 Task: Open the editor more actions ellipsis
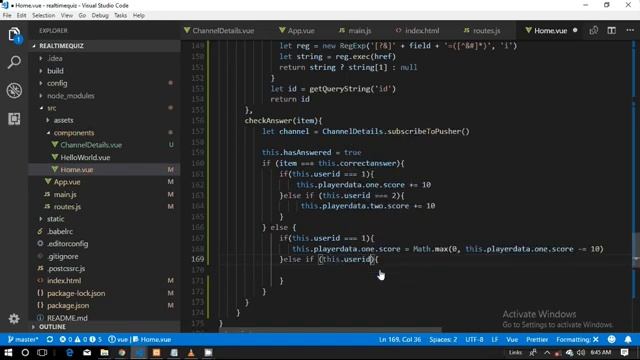pyautogui.click(x=630, y=31)
